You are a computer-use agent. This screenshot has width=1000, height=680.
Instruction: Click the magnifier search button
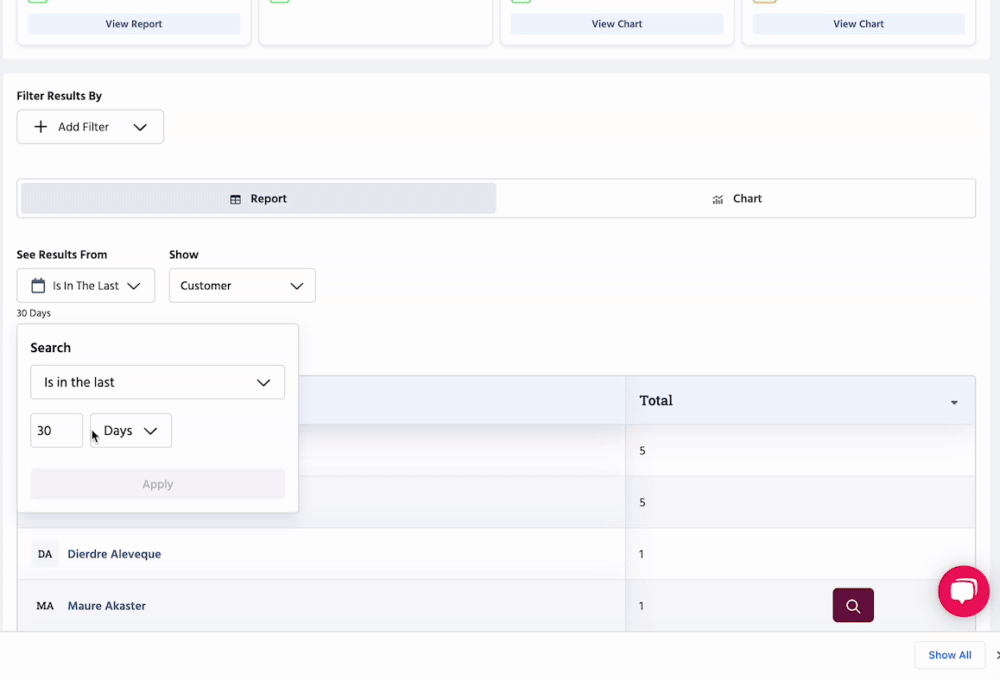(x=853, y=605)
